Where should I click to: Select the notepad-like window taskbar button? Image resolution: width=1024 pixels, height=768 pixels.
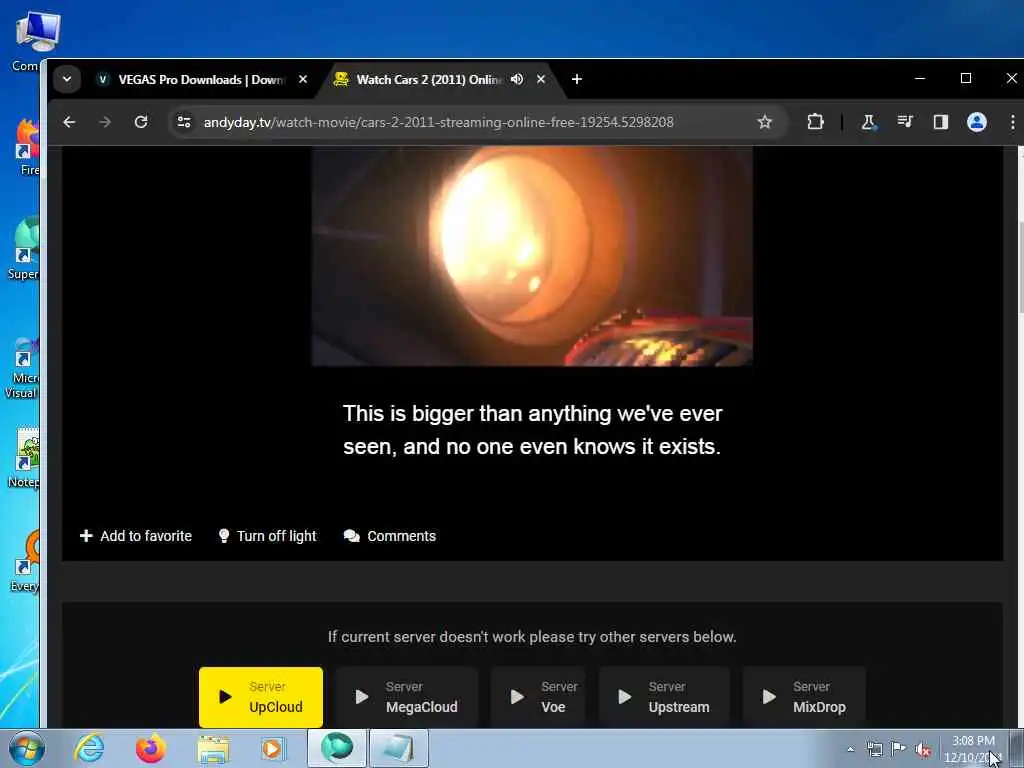(399, 748)
